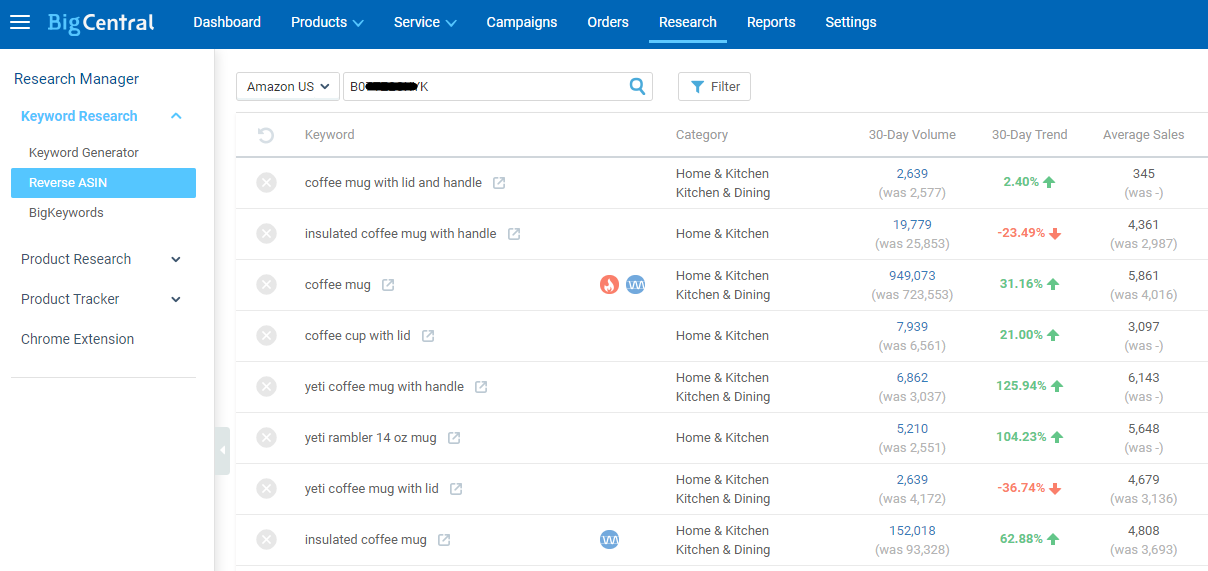The image size is (1208, 571).
Task: Open external link icon beside 'insulated coffee mug'
Action: [444, 540]
